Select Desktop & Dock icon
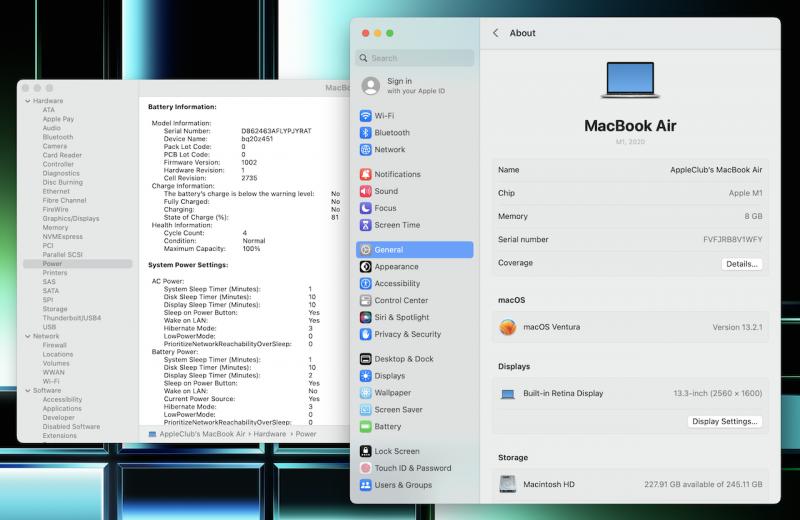 (365, 359)
